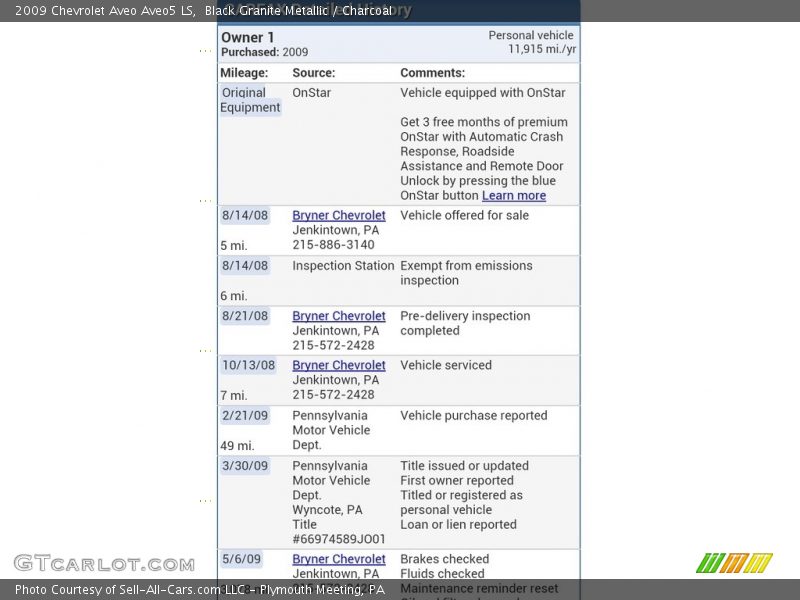Select the 10/13/08 date cell
The width and height of the screenshot is (800, 600).
[x=248, y=365]
